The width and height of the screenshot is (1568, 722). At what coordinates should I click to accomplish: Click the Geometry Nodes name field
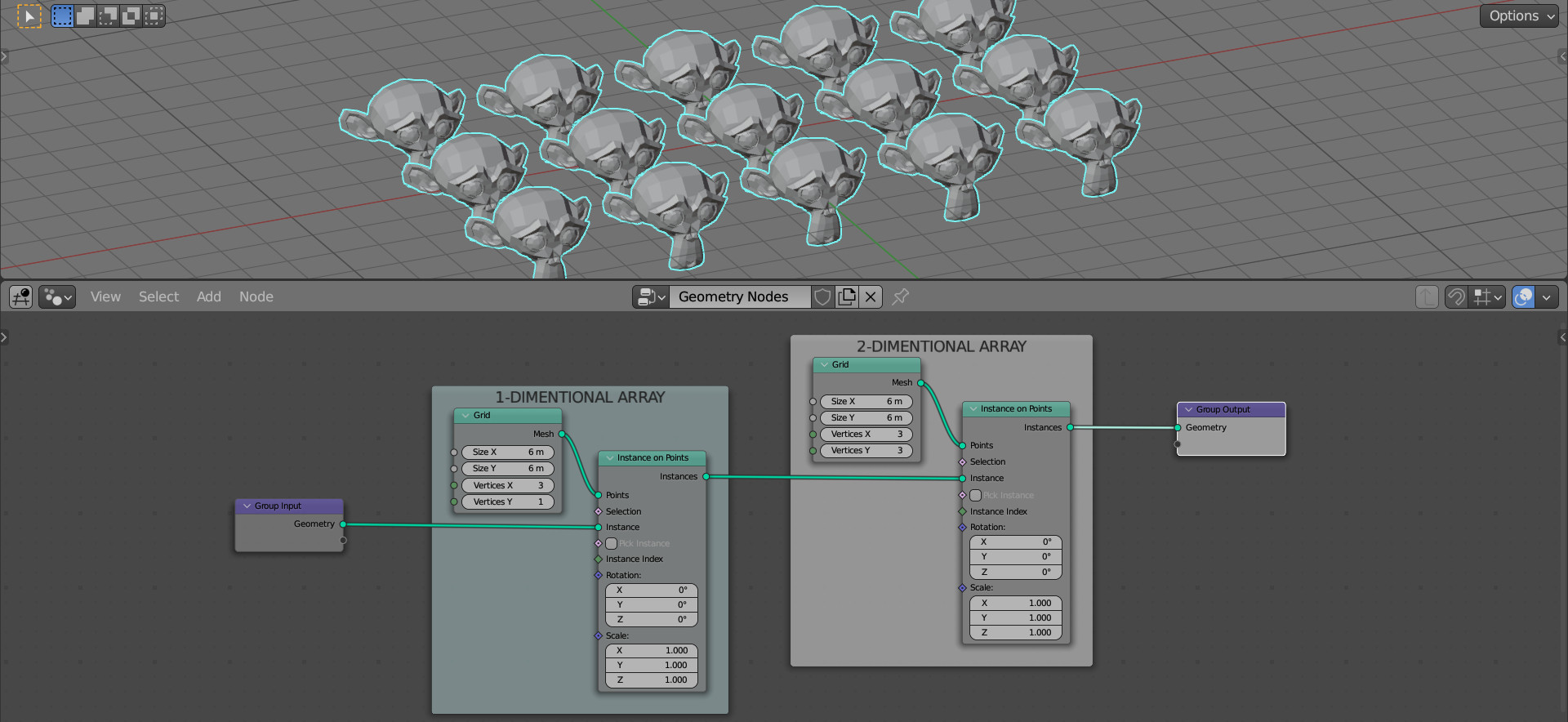click(x=739, y=296)
